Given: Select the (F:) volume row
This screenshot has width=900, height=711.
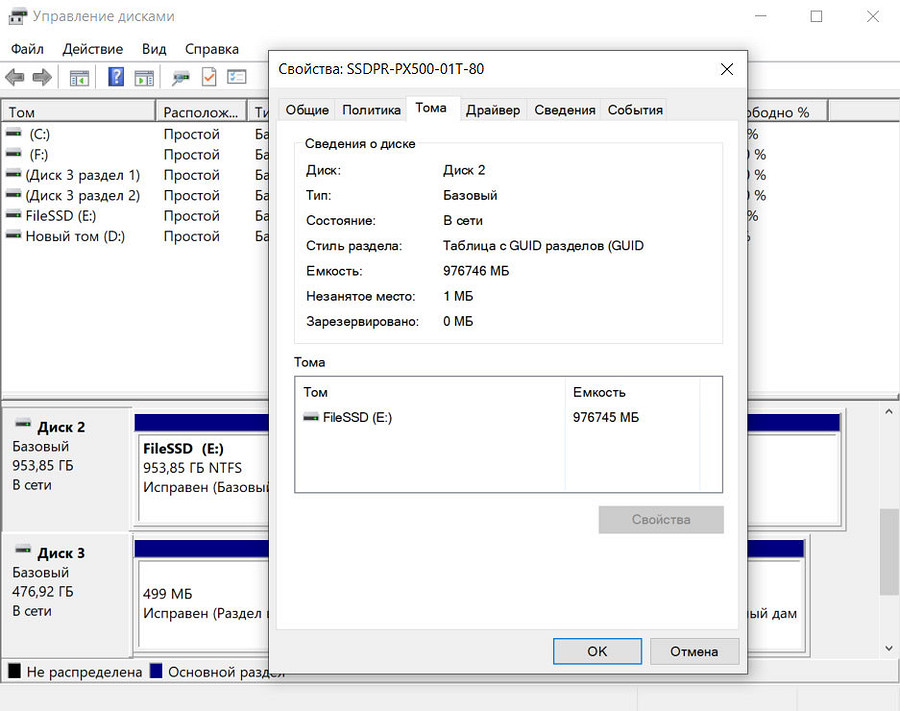Looking at the screenshot, I should [x=135, y=154].
